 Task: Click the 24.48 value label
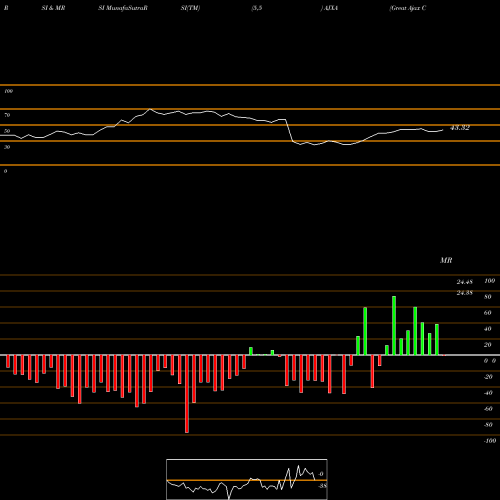465,282
